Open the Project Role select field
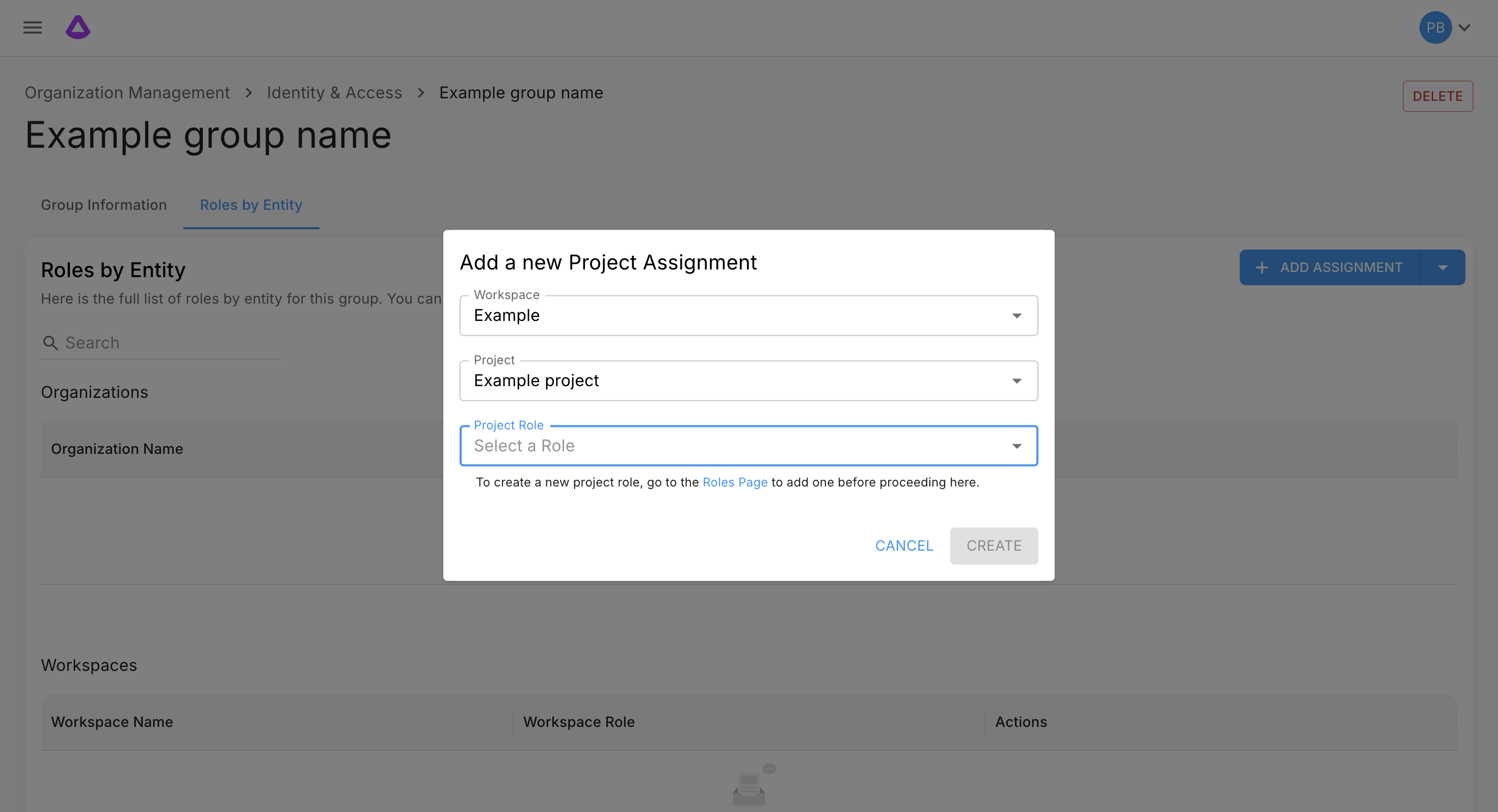This screenshot has height=812, width=1498. click(748, 446)
